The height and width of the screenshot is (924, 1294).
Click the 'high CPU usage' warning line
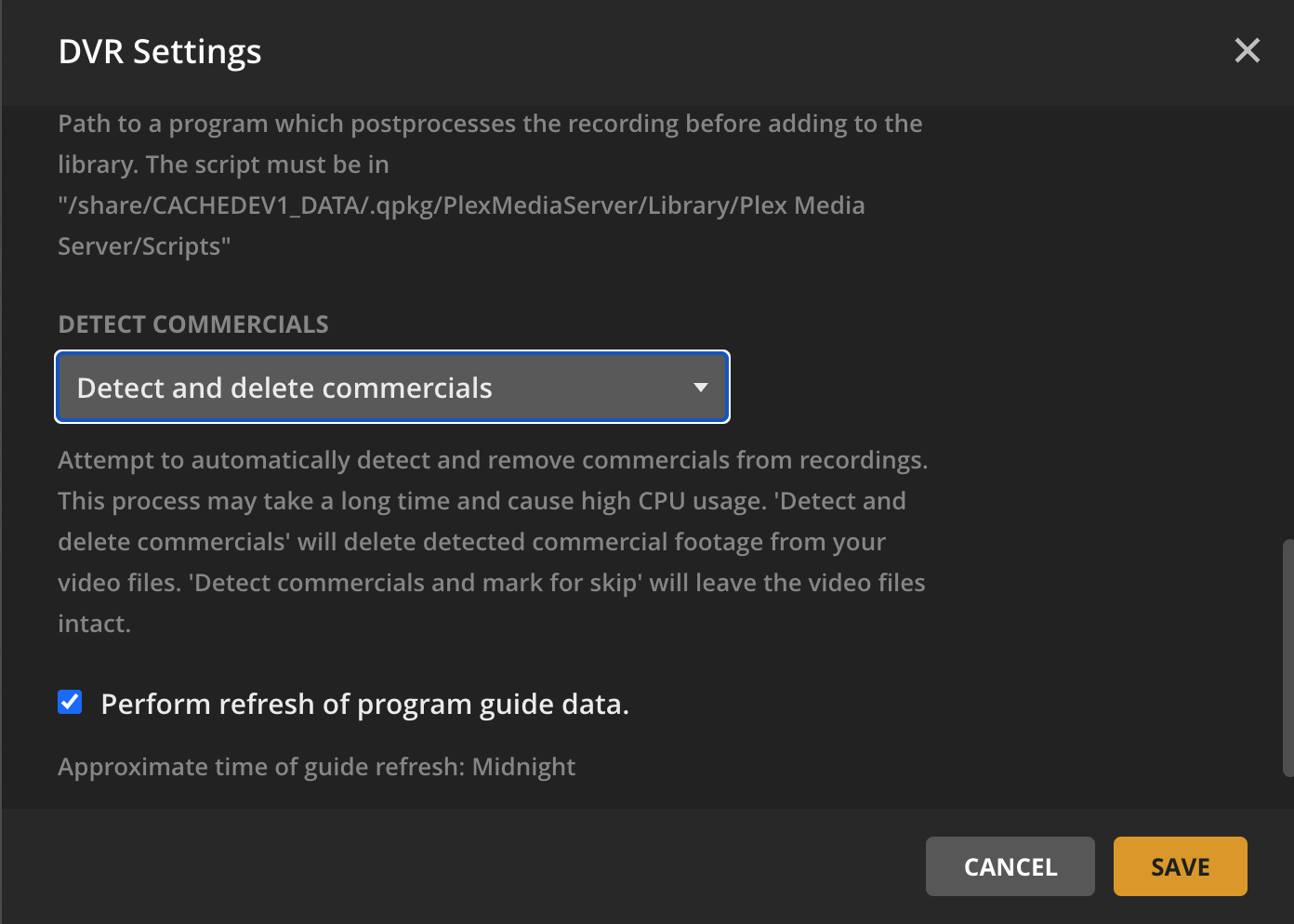pyautogui.click(x=482, y=501)
